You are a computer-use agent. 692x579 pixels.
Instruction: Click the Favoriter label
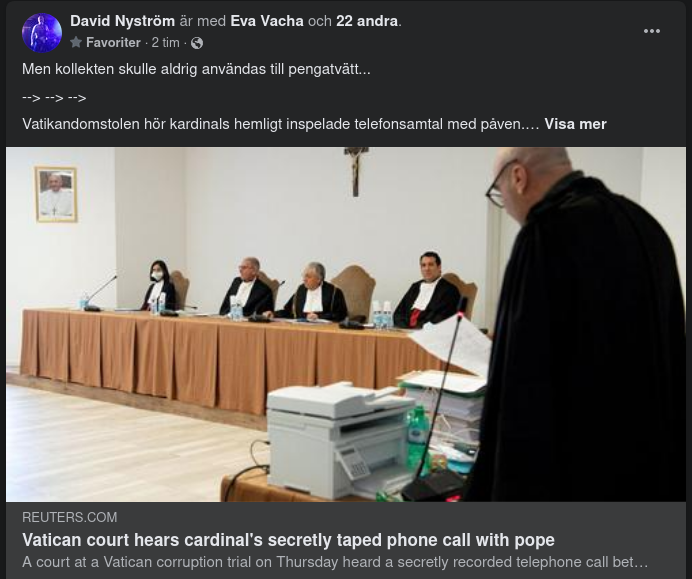(x=113, y=42)
